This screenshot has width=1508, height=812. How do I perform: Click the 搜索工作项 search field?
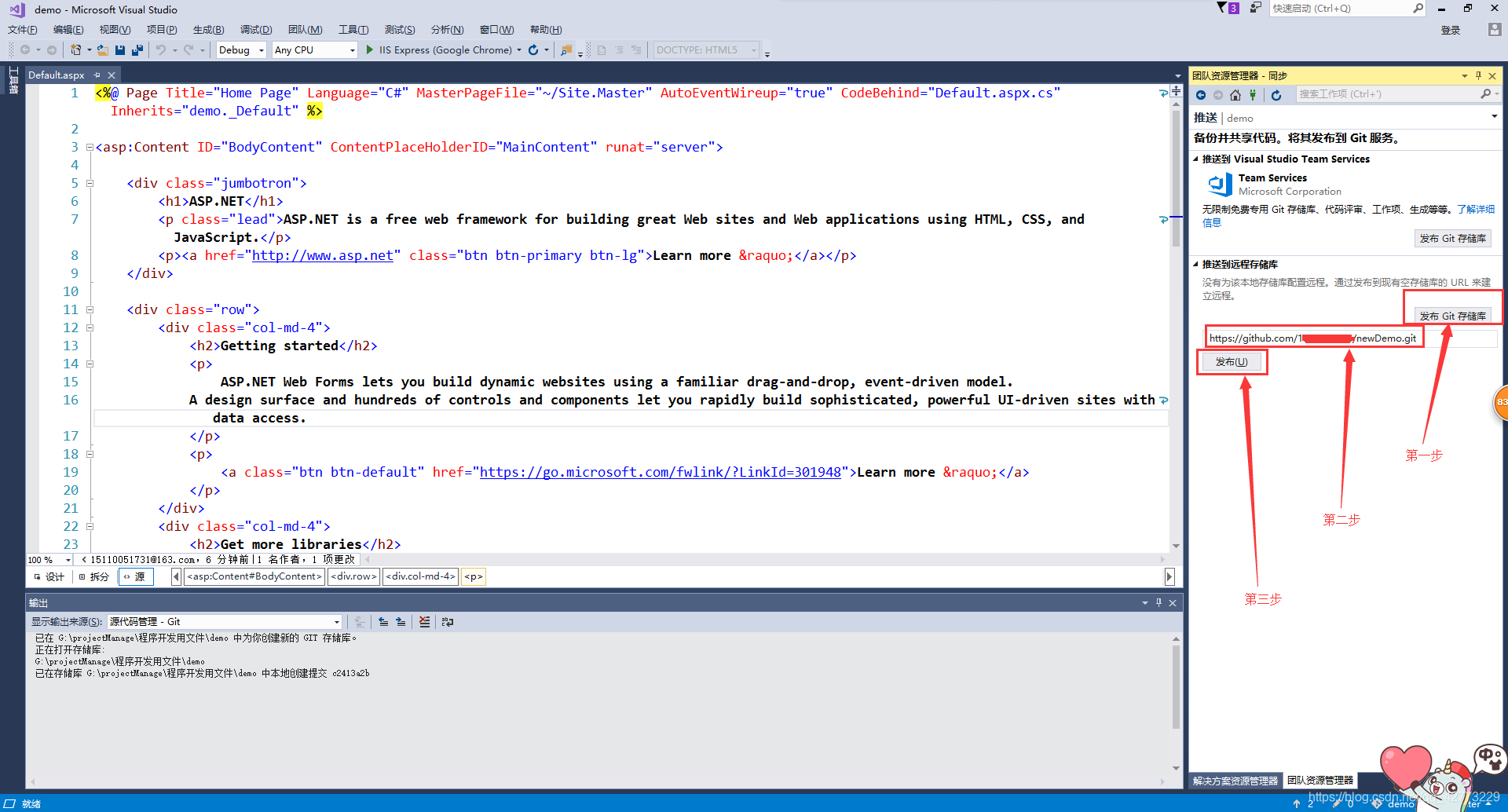[x=1386, y=94]
